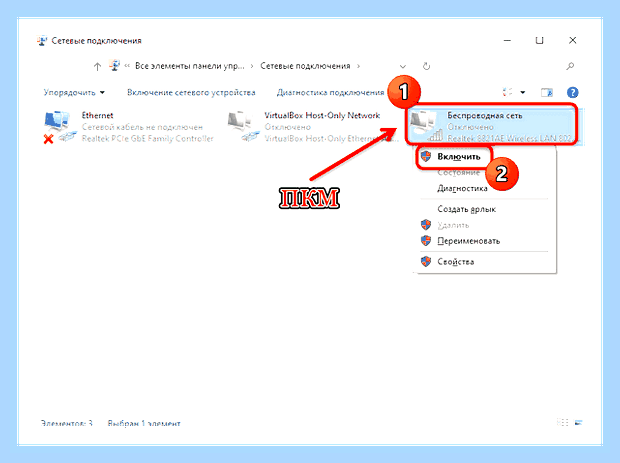Click Realtek PCIe GbE Family Controller text
Viewport: 620px width, 463px height.
pyautogui.click(x=147, y=139)
